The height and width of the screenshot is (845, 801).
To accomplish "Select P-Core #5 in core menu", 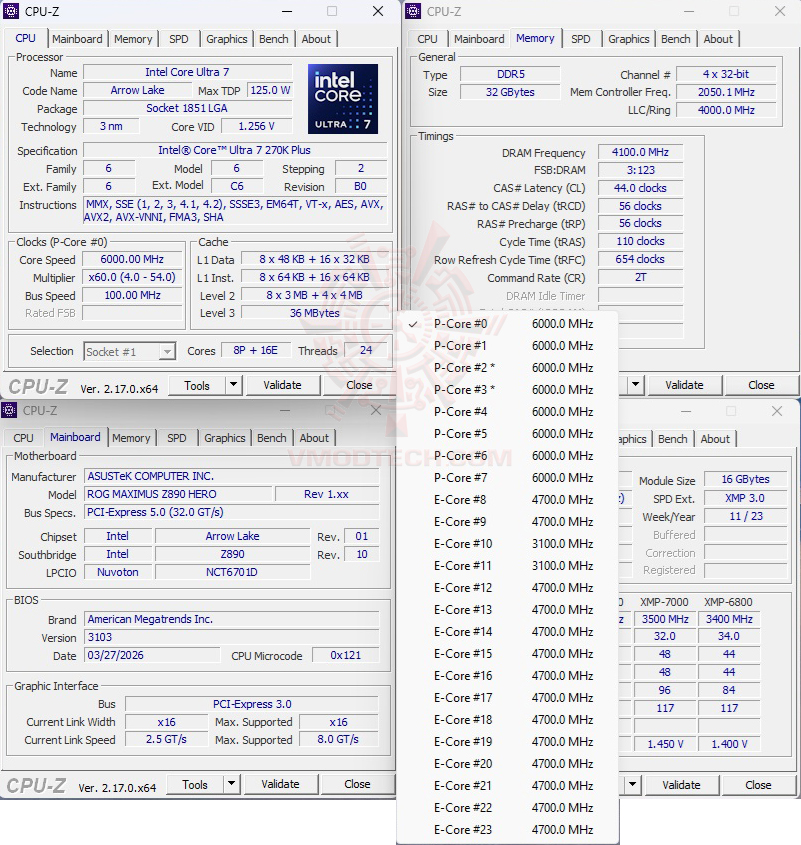I will tap(507, 434).
